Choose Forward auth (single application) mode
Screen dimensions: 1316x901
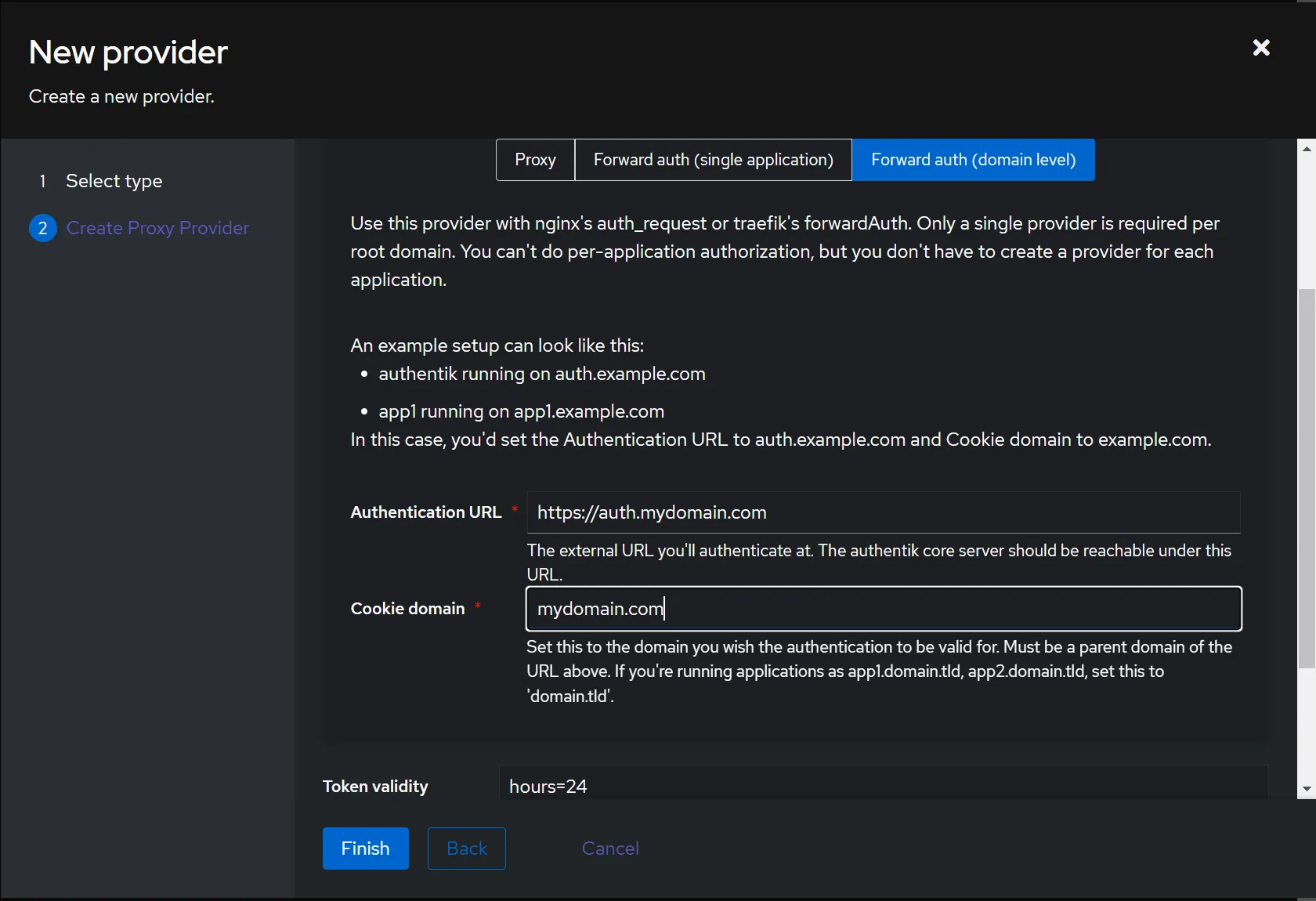pyautogui.click(x=713, y=160)
